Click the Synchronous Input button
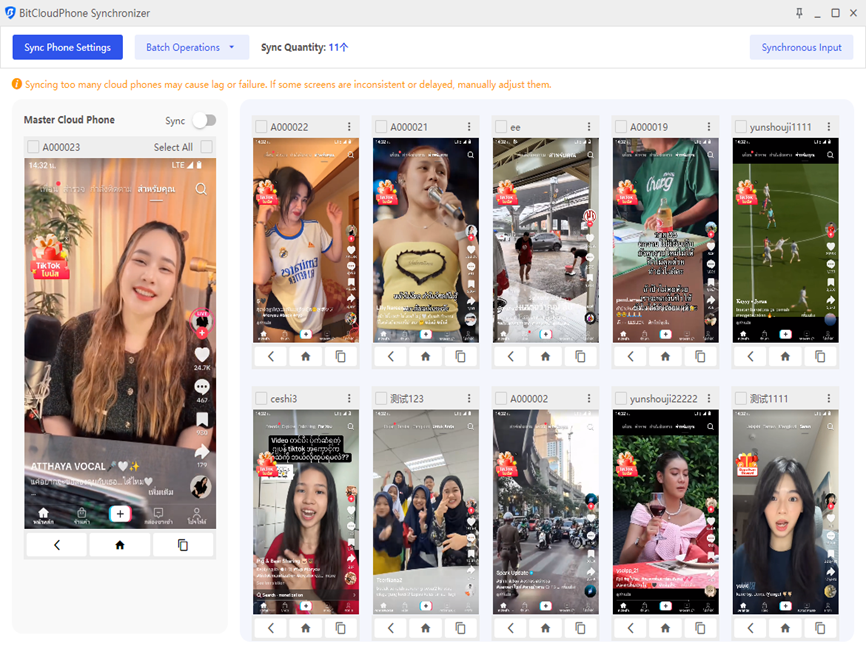The image size is (866, 645). (800, 47)
